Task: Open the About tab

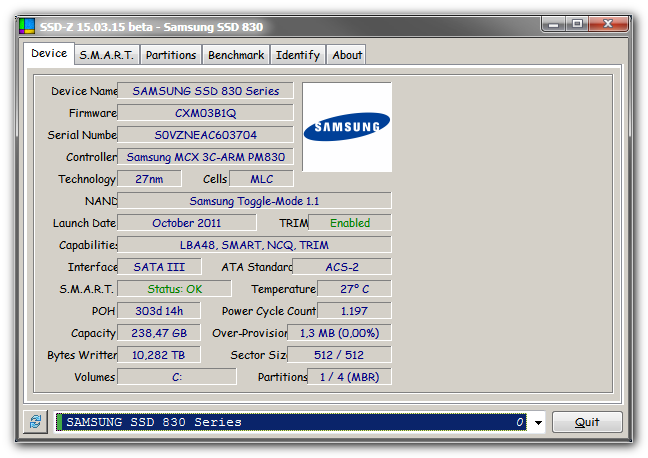Action: point(347,55)
